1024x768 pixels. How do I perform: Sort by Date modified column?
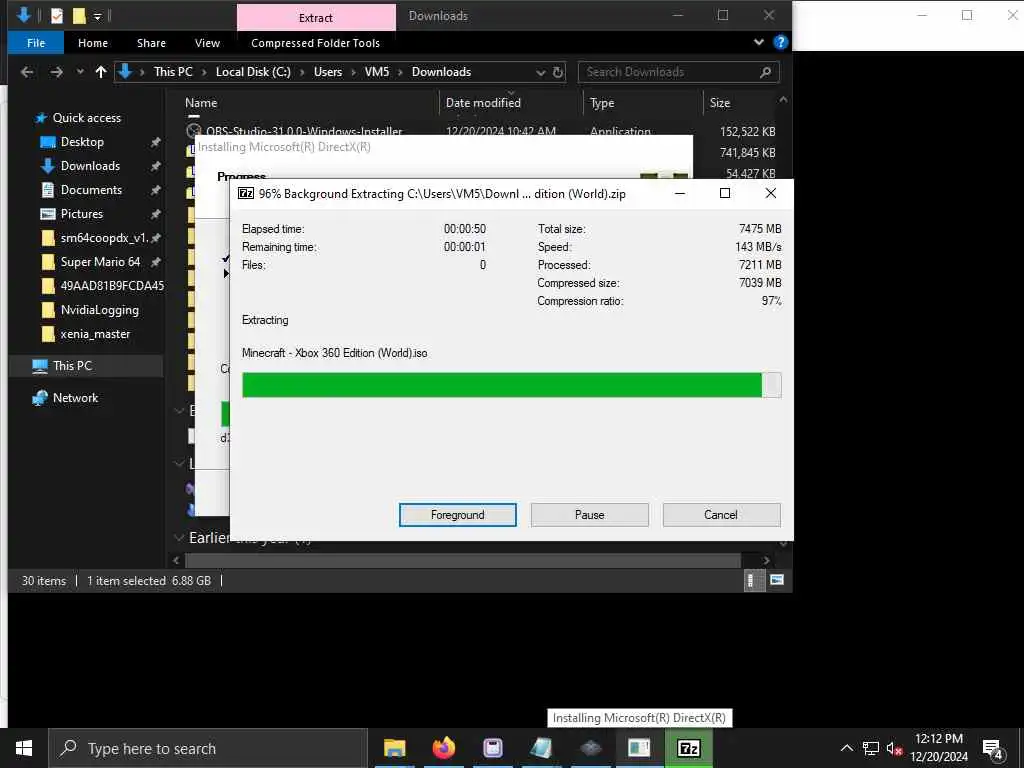pyautogui.click(x=483, y=103)
